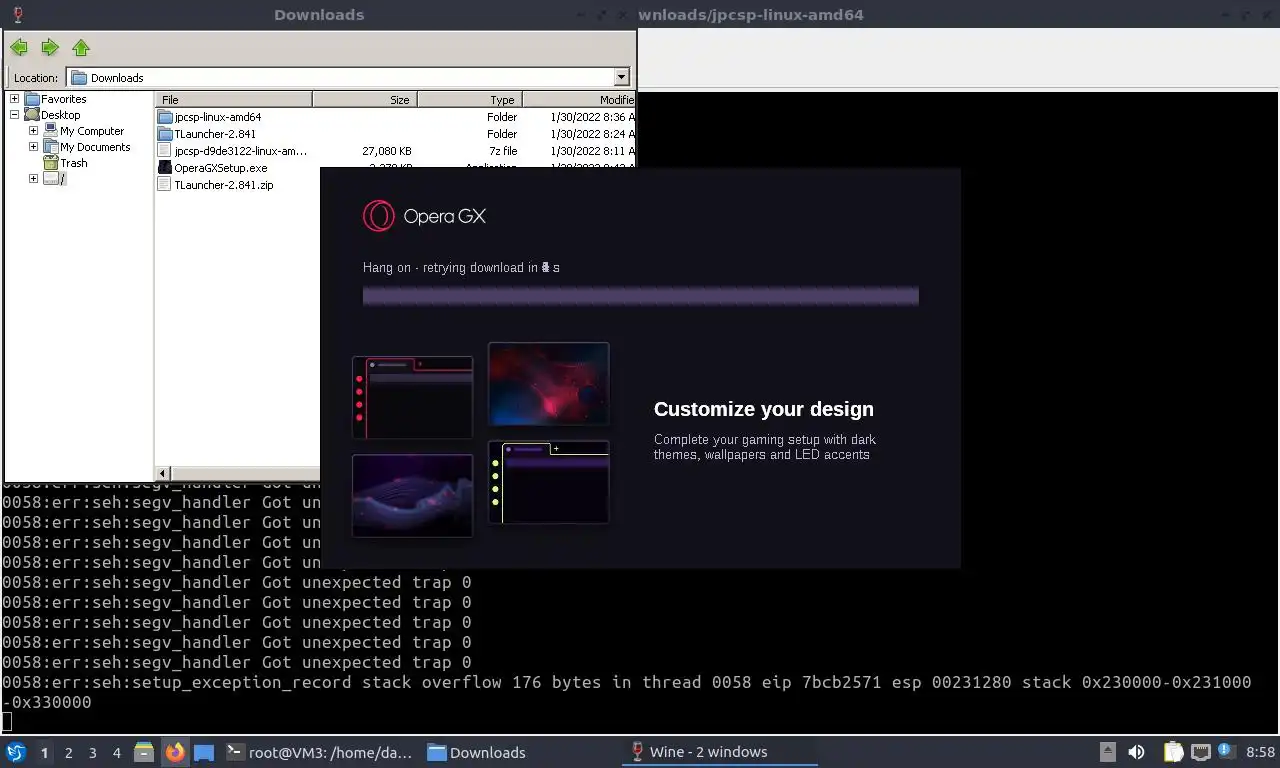This screenshot has width=1280, height=768.
Task: Sort by the File column header
Action: (x=235, y=99)
